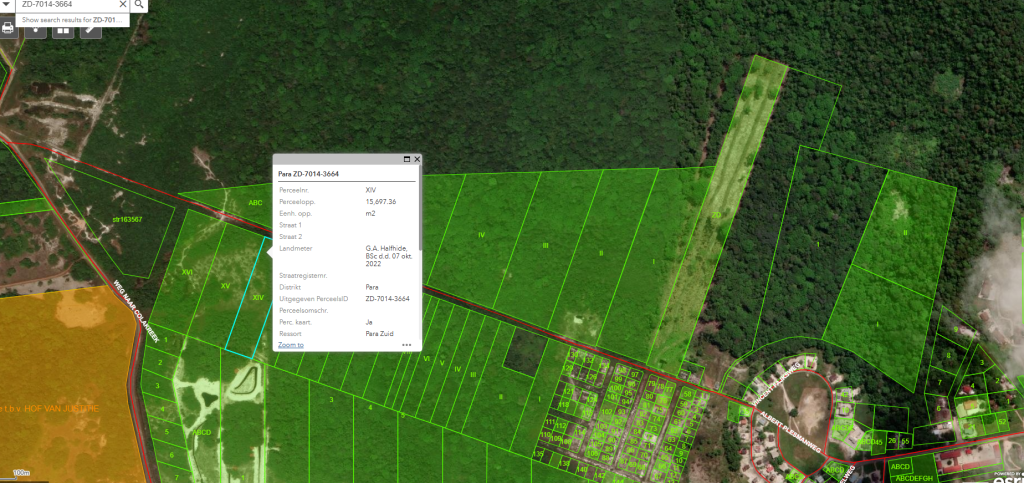Click the Zoom to link
This screenshot has width=1024, height=483.
coord(291,344)
